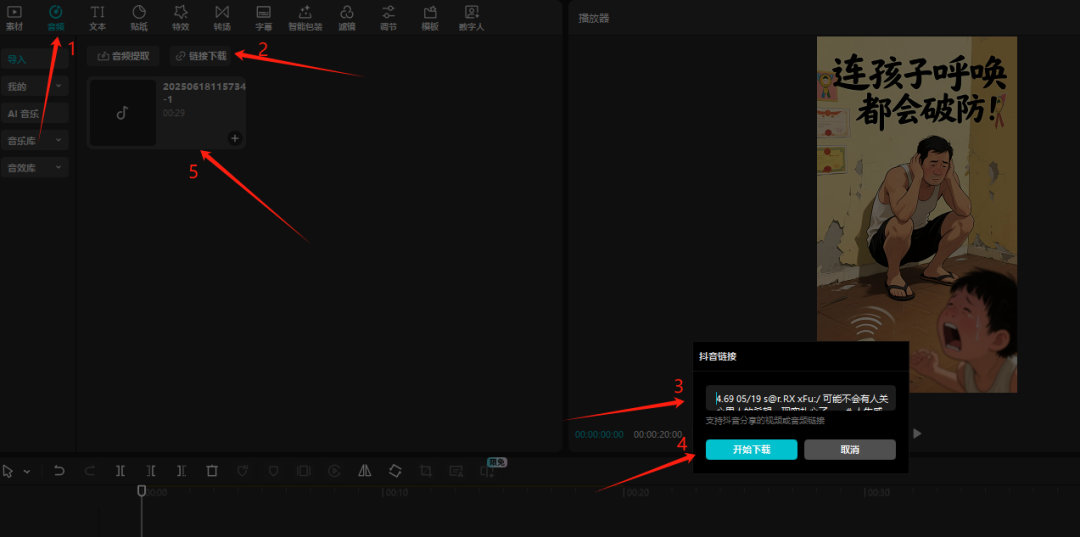
Task: Select the TikTok audio clip thumbnail
Action: 123,113
